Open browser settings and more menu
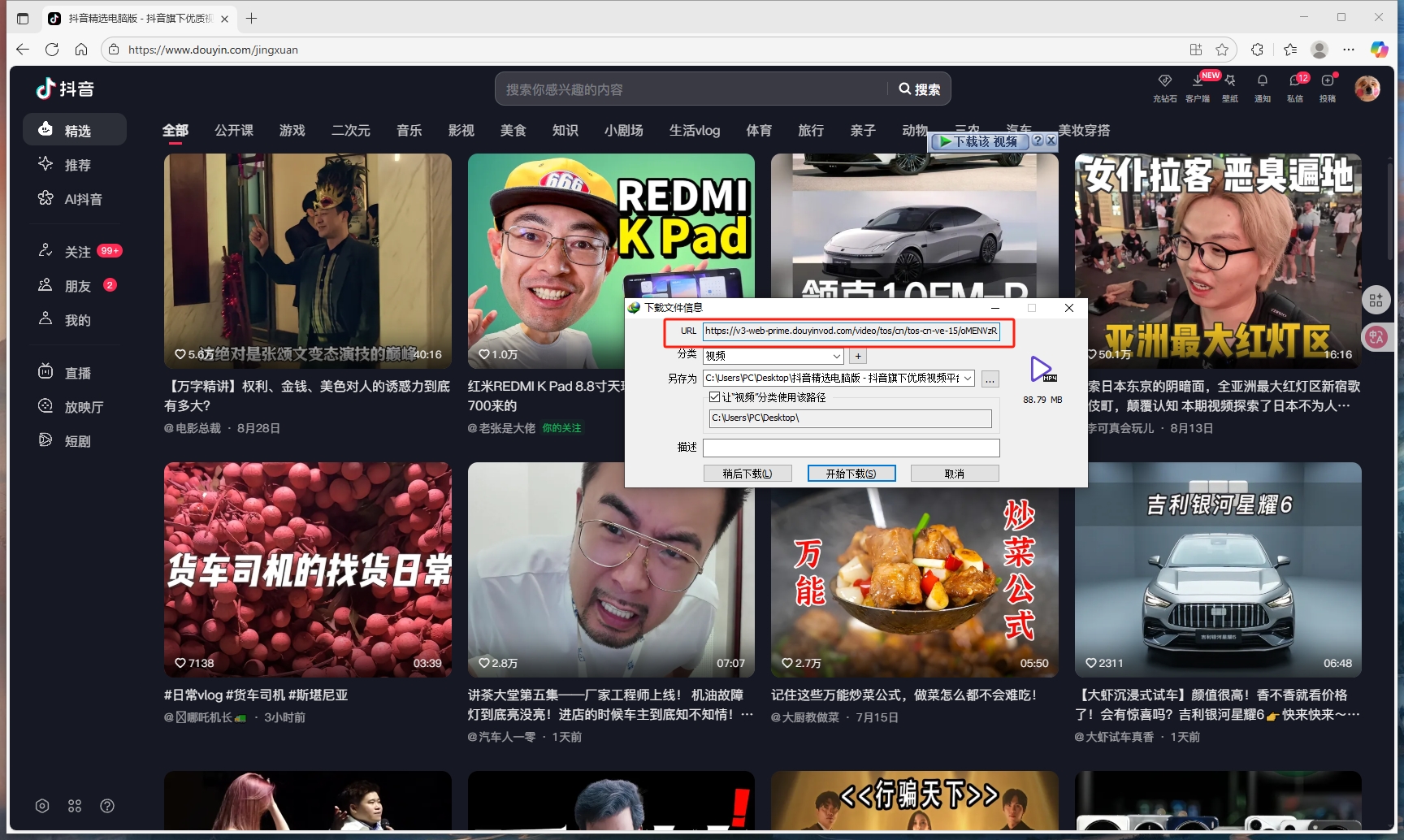Viewport: 1404px width, 840px height. pyautogui.click(x=1349, y=50)
